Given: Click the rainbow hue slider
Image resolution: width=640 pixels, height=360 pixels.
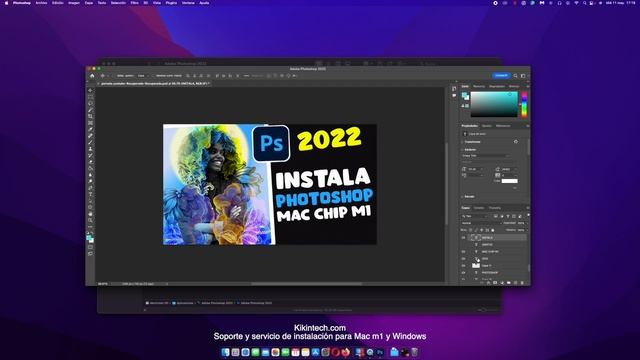Looking at the screenshot, I should click(524, 104).
